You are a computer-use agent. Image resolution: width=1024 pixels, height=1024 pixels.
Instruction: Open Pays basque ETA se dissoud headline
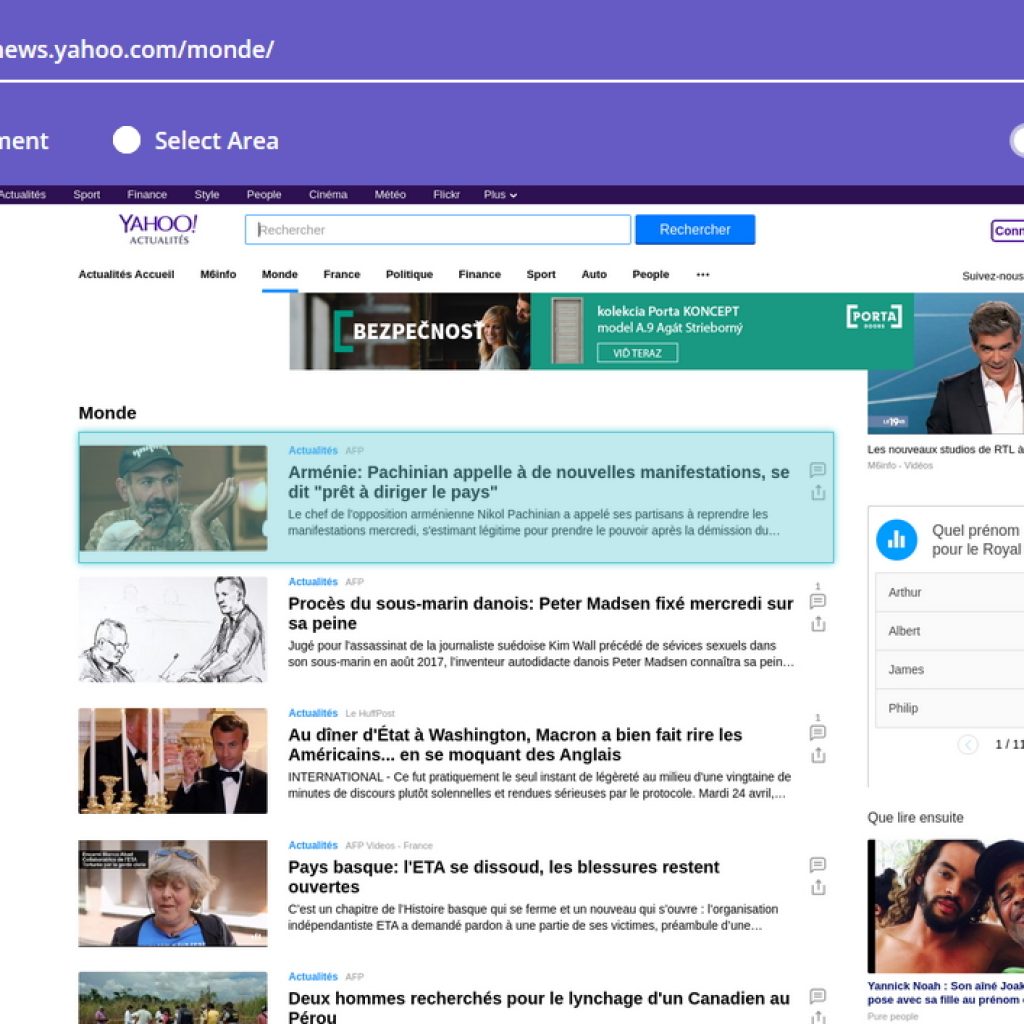tap(504, 877)
